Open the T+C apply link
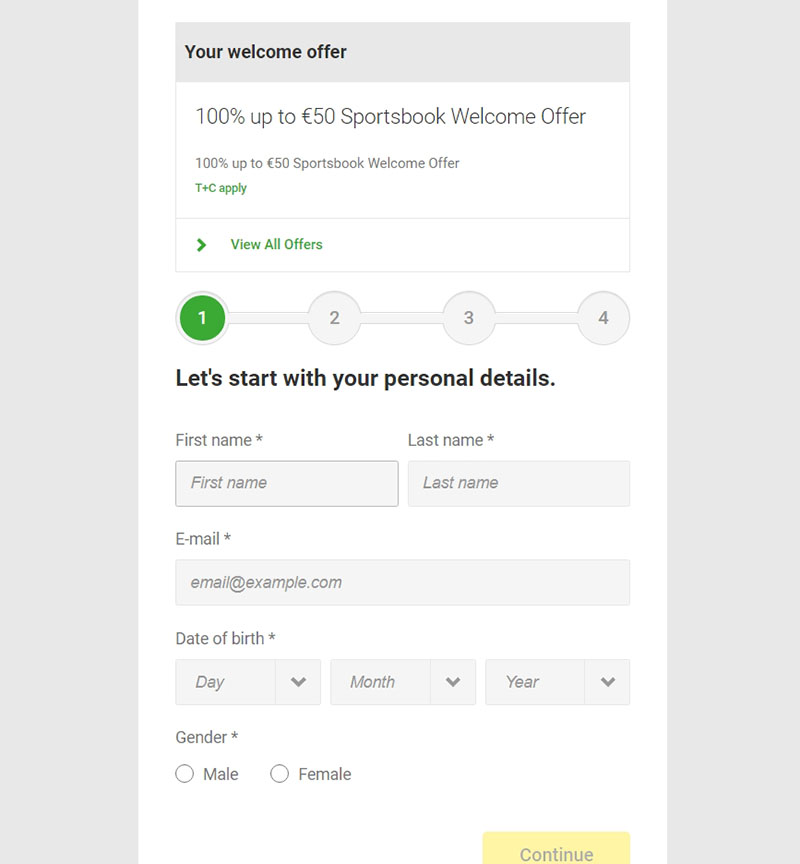Screen dimensions: 800x864 (x=221, y=188)
